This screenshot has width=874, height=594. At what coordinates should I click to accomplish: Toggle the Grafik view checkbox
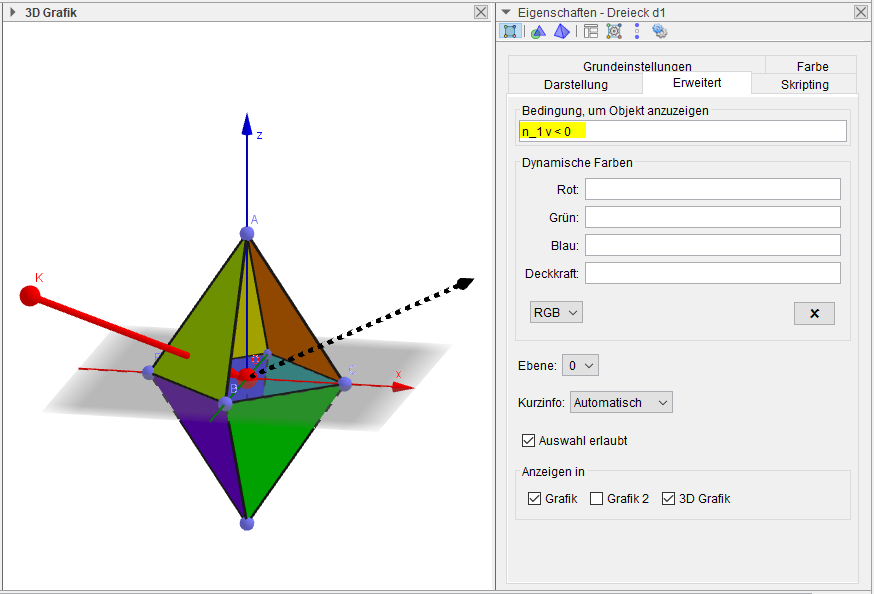point(534,498)
